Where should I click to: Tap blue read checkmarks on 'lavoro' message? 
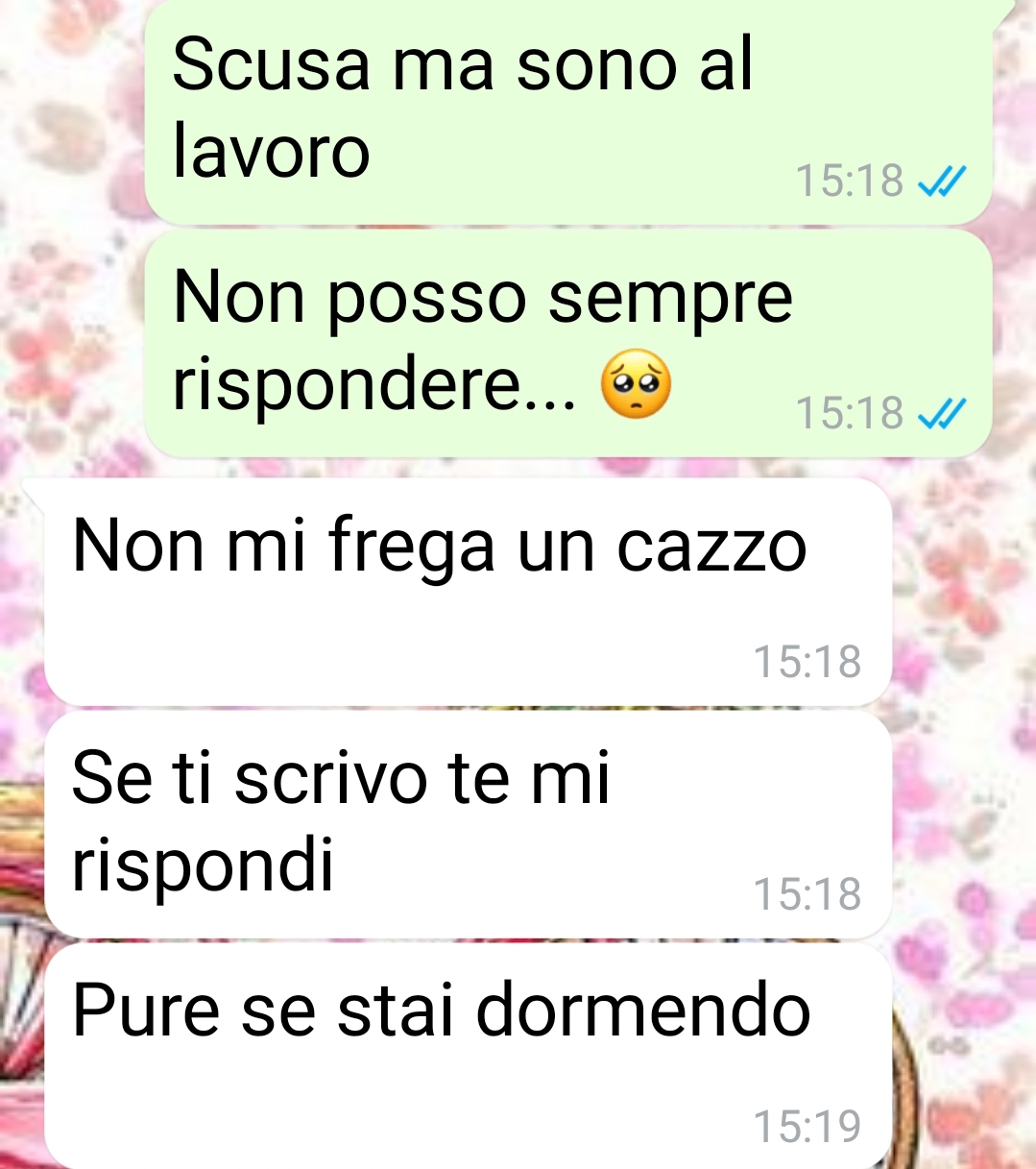pos(941,181)
